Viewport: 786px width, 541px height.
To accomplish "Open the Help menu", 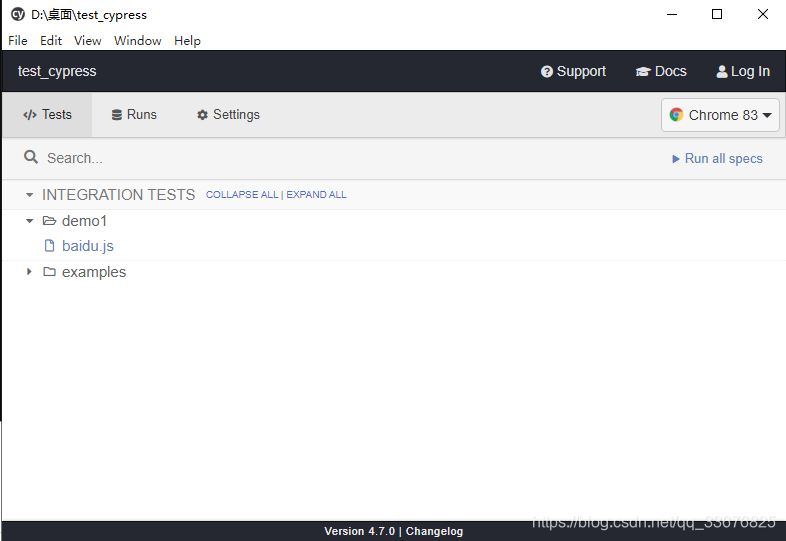I will click(x=187, y=41).
